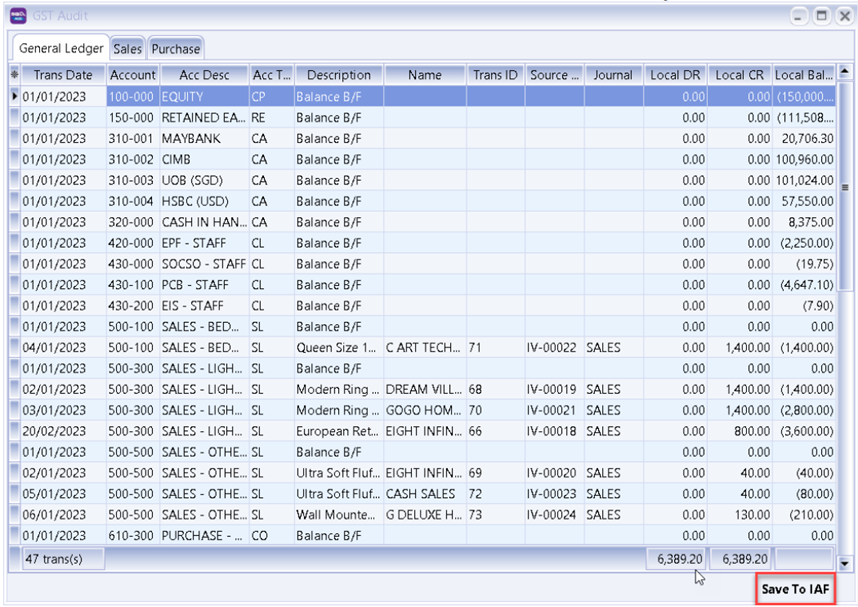Close the GST Audit window
Image resolution: width=858 pixels, height=607 pixels.
[x=842, y=16]
